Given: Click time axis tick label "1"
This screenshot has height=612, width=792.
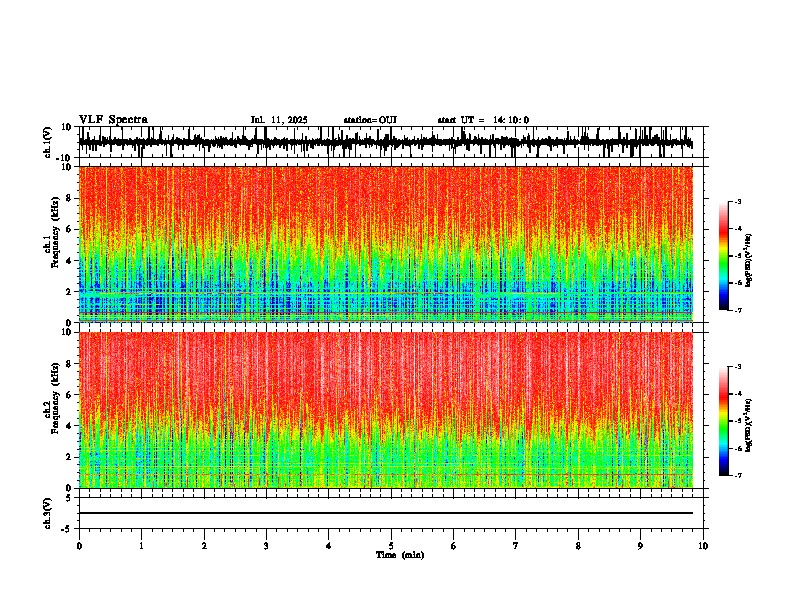Looking at the screenshot, I should [141, 546].
